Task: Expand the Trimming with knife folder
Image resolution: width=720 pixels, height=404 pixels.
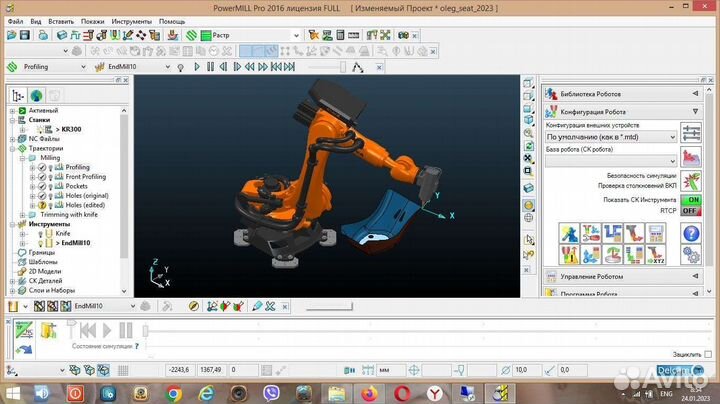Action: (x=22, y=215)
